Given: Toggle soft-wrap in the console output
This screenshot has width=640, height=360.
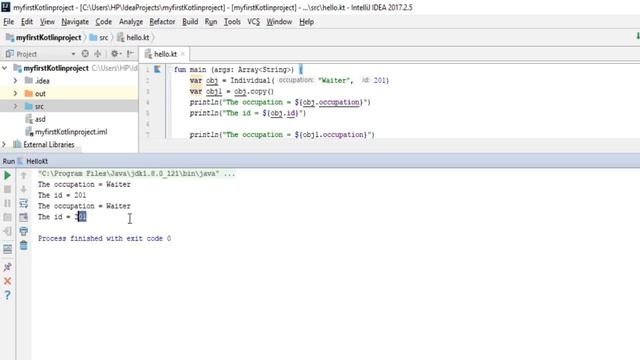Looking at the screenshot, I should pos(24,203).
